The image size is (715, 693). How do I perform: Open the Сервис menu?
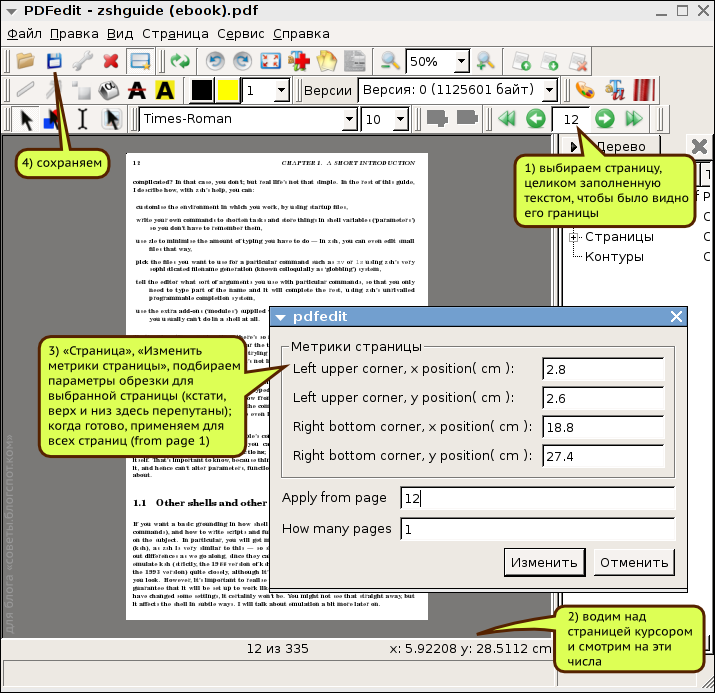pyautogui.click(x=241, y=34)
